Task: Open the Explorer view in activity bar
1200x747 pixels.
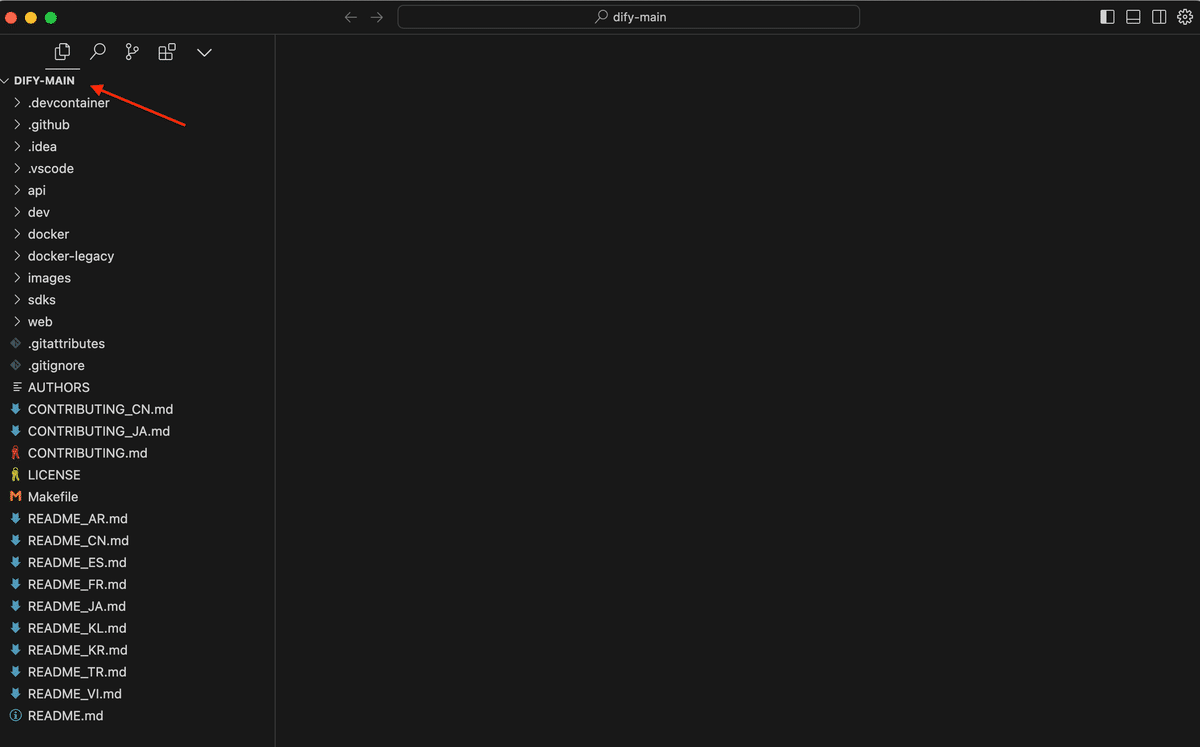Action: click(62, 52)
